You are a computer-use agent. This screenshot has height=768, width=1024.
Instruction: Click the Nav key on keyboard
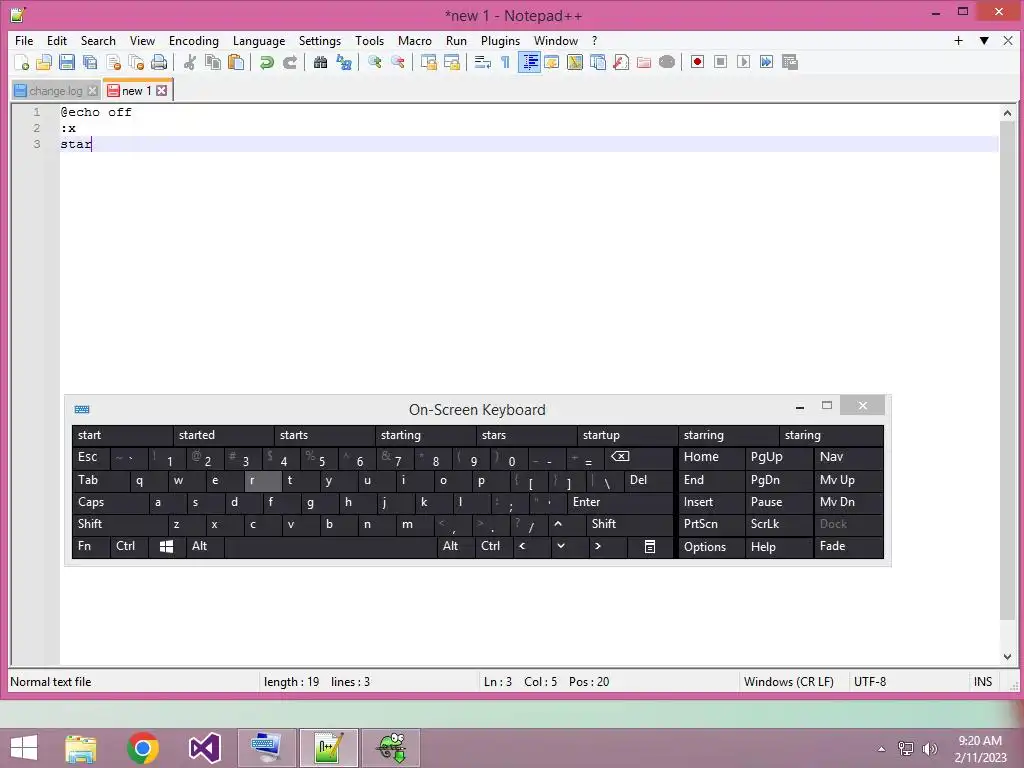pyautogui.click(x=849, y=457)
